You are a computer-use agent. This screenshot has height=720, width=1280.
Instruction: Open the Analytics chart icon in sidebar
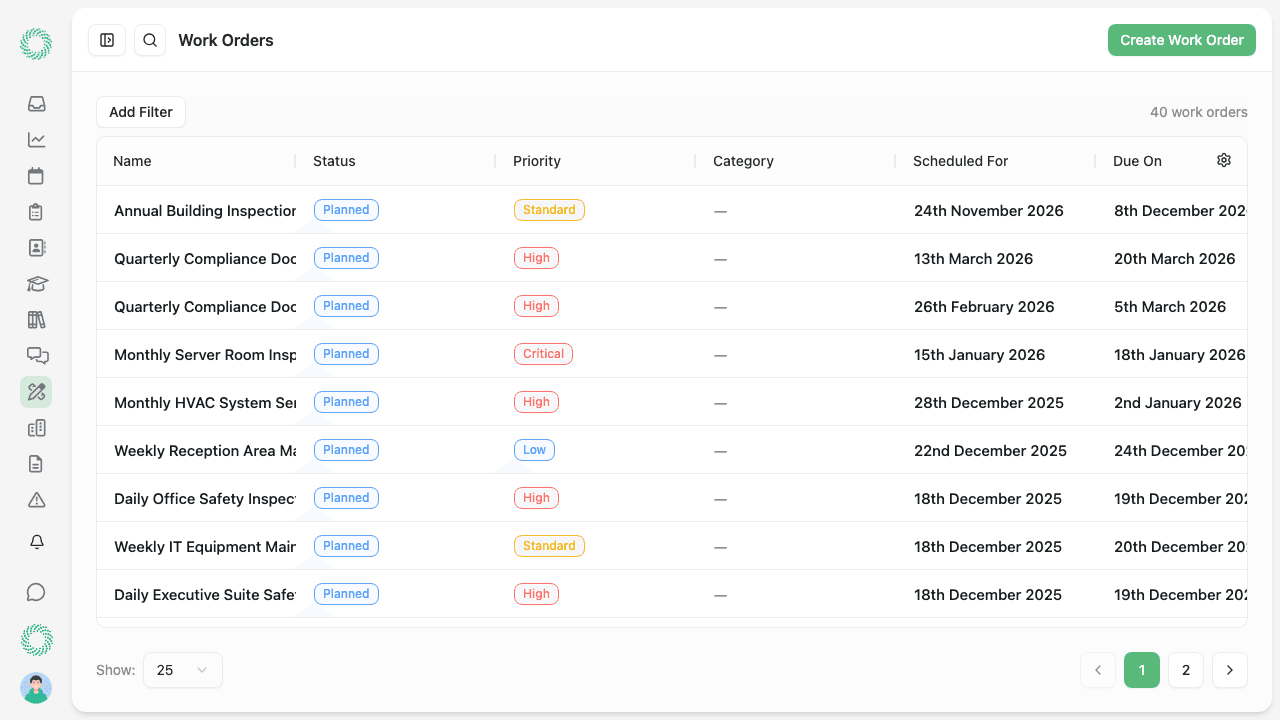(x=36, y=139)
